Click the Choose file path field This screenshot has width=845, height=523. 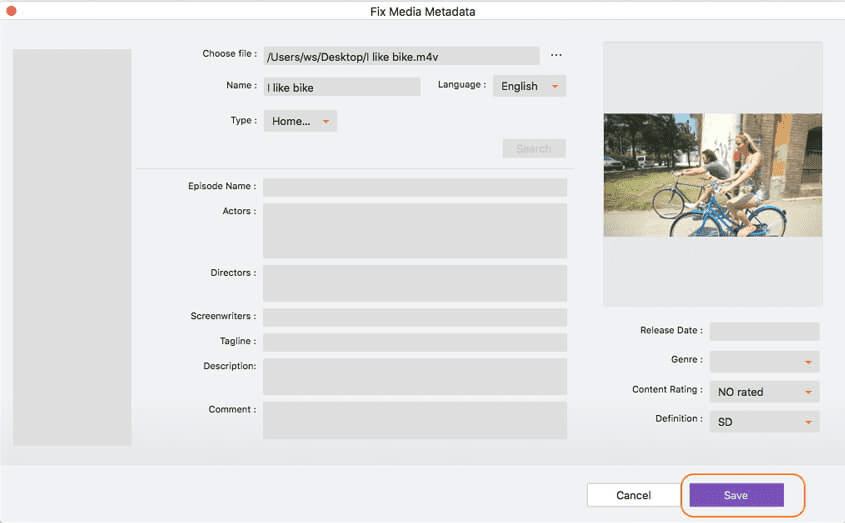pyautogui.click(x=401, y=57)
